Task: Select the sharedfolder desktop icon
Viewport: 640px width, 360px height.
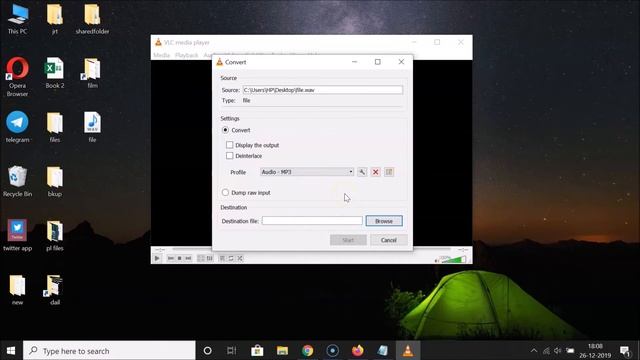Action: click(x=92, y=20)
